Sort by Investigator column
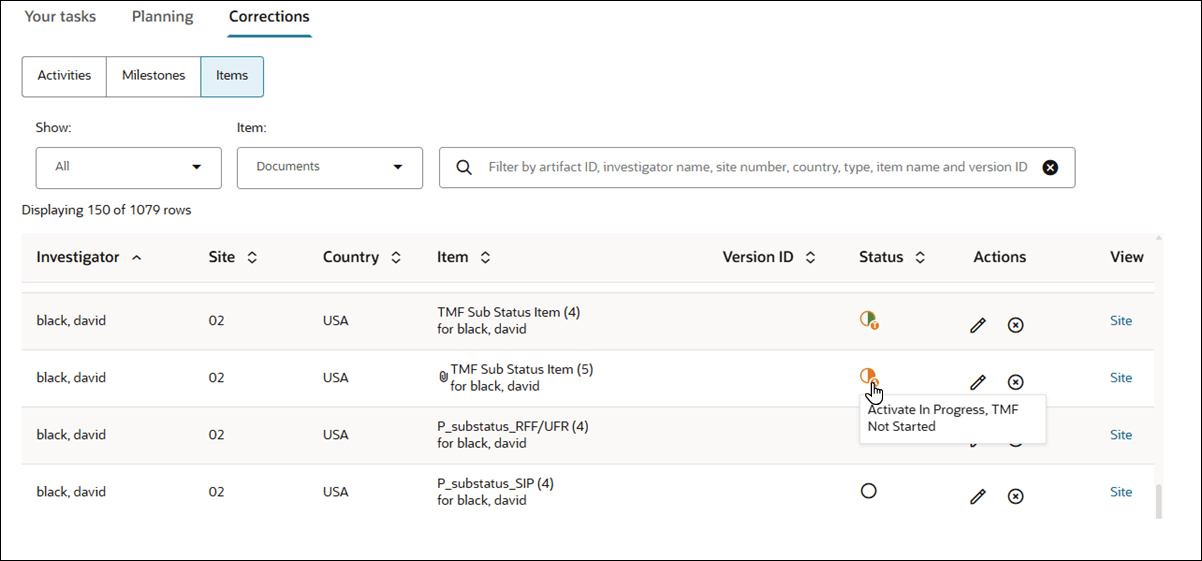The image size is (1202, 561). tap(136, 257)
